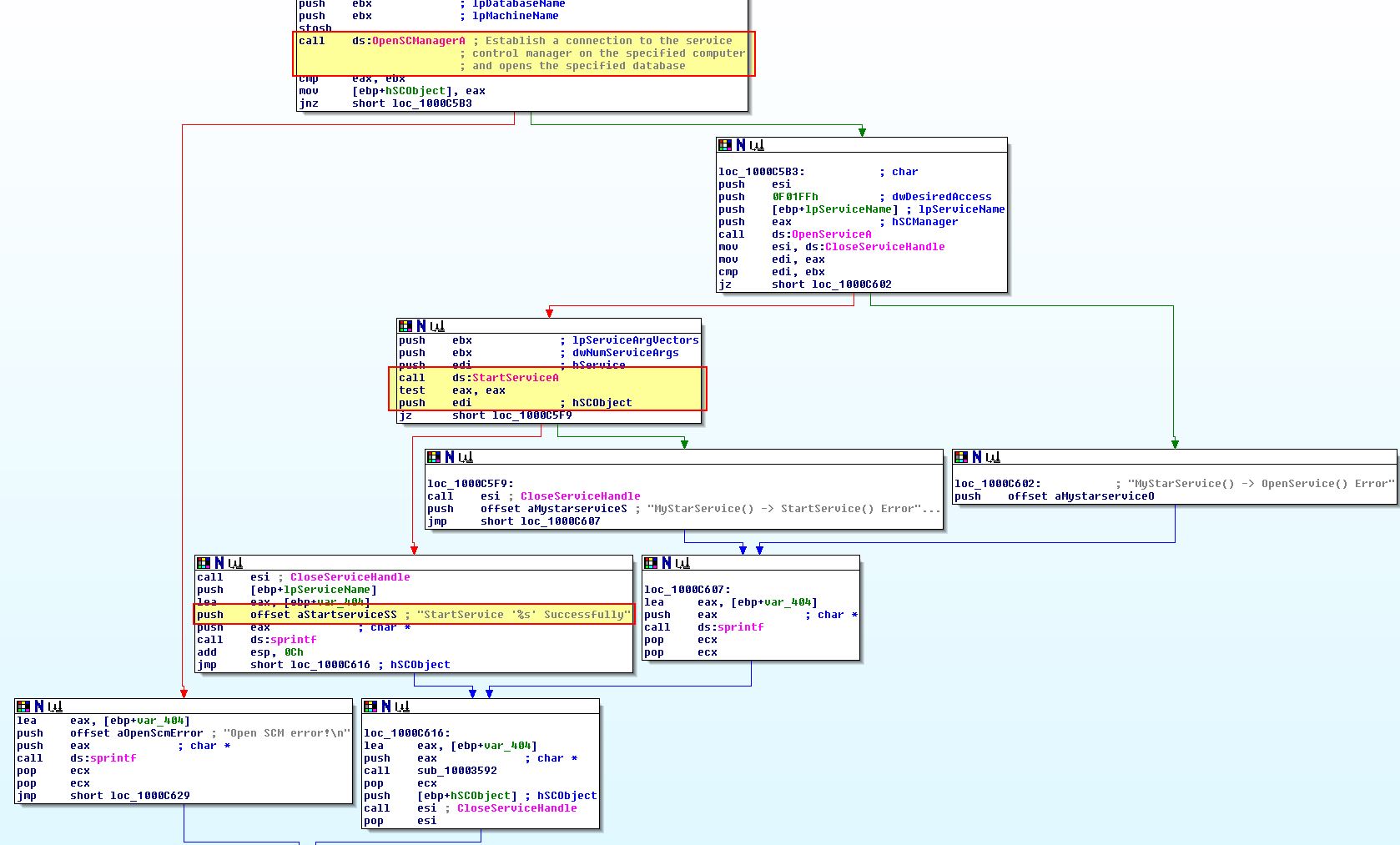This screenshot has width=1400, height=845.
Task: Click jump target 'short loc_1000C5F9'
Action: point(512,415)
